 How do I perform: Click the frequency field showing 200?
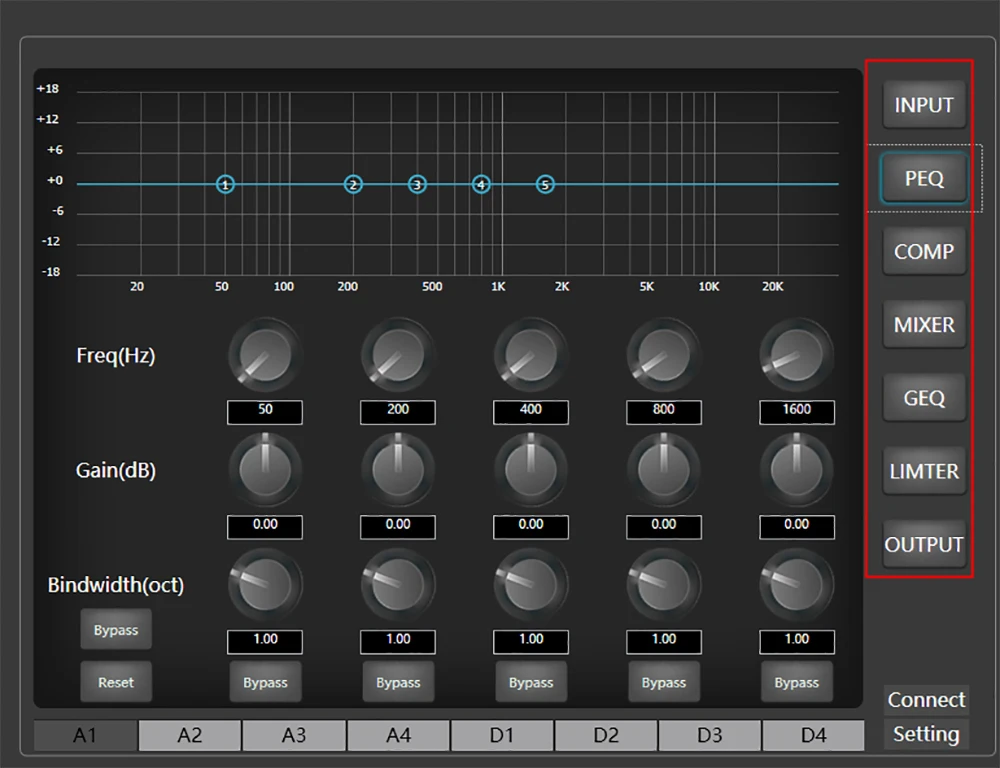398,412
